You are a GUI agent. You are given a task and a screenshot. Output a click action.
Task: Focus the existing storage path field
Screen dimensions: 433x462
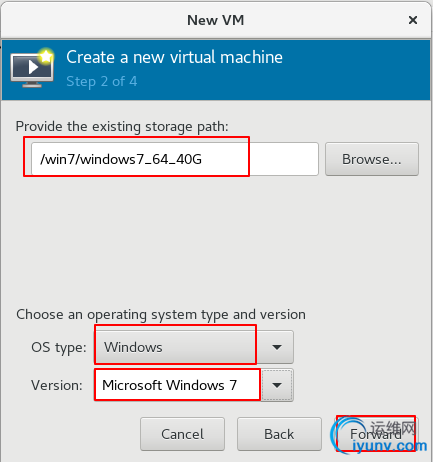point(175,159)
